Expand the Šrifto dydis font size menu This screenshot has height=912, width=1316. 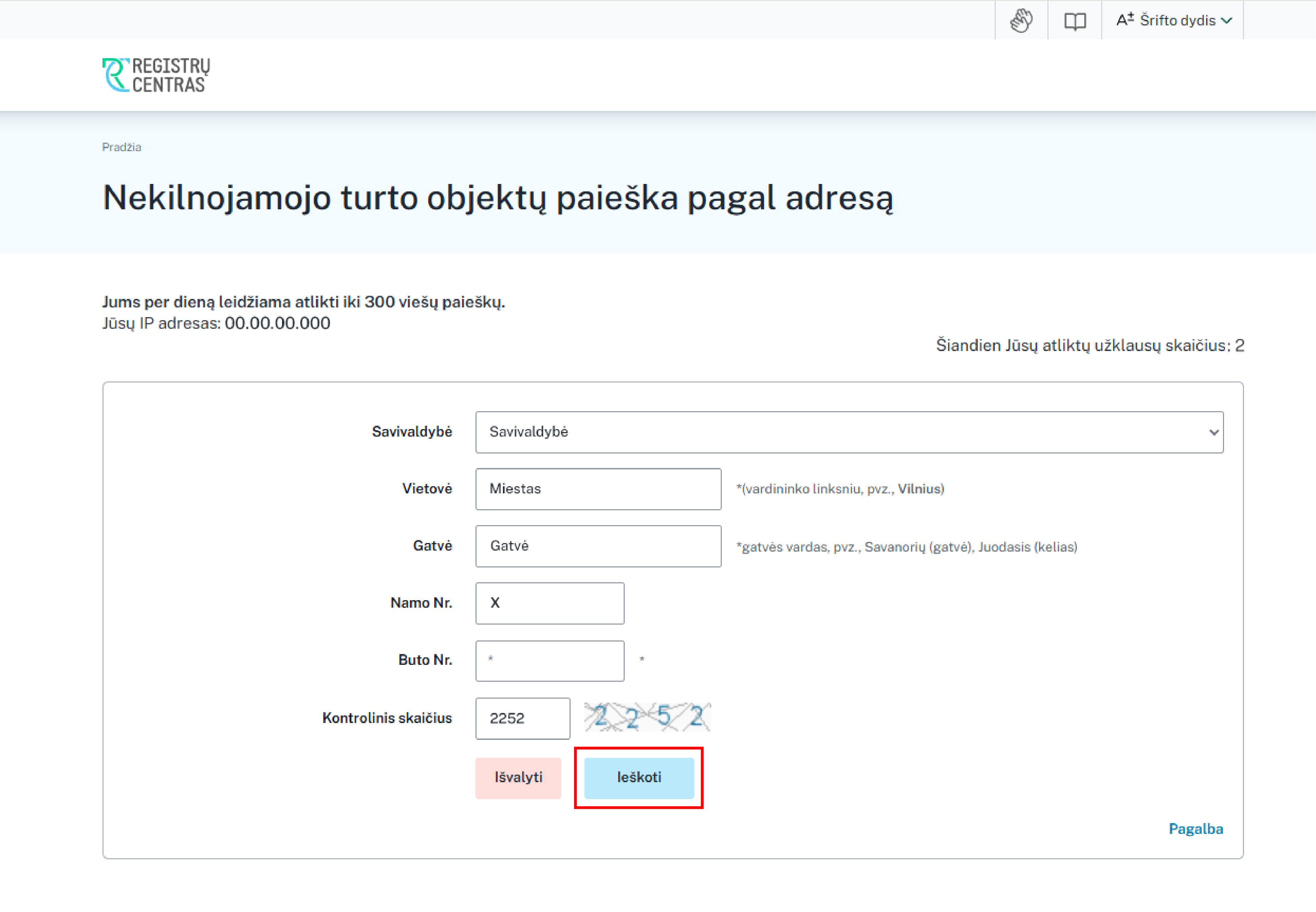tap(1174, 21)
